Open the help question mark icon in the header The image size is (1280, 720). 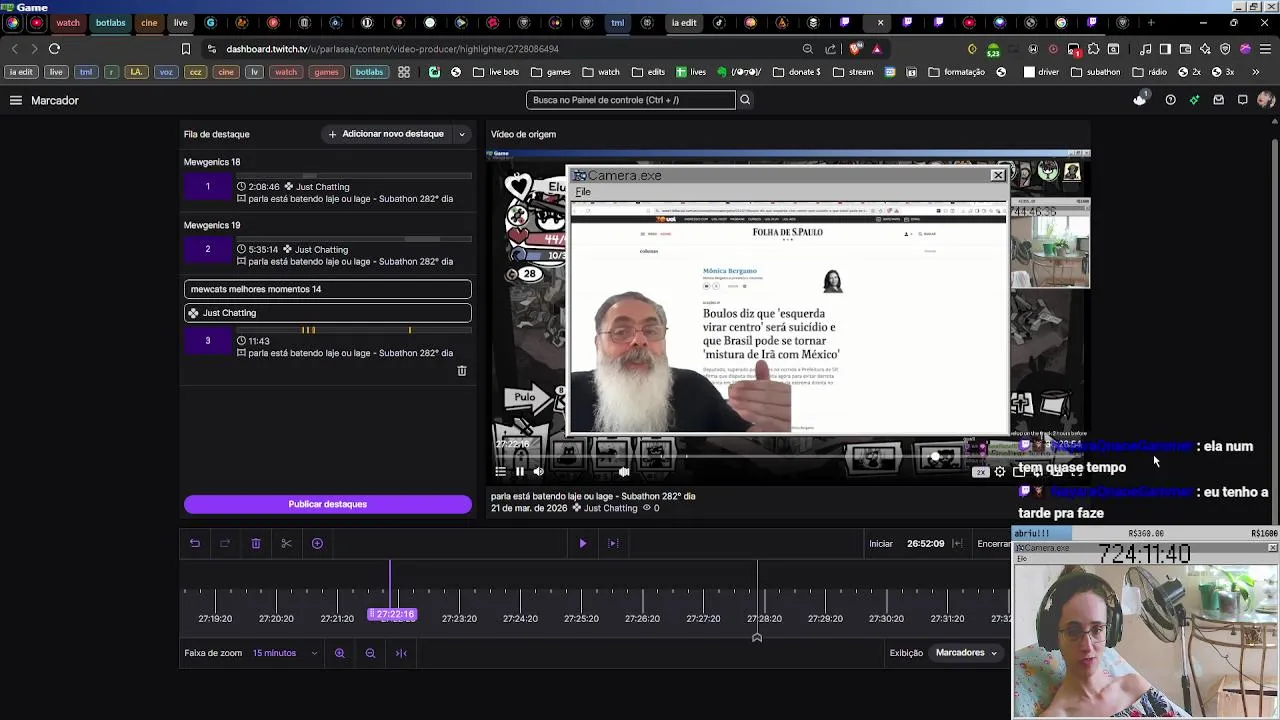click(x=1170, y=100)
